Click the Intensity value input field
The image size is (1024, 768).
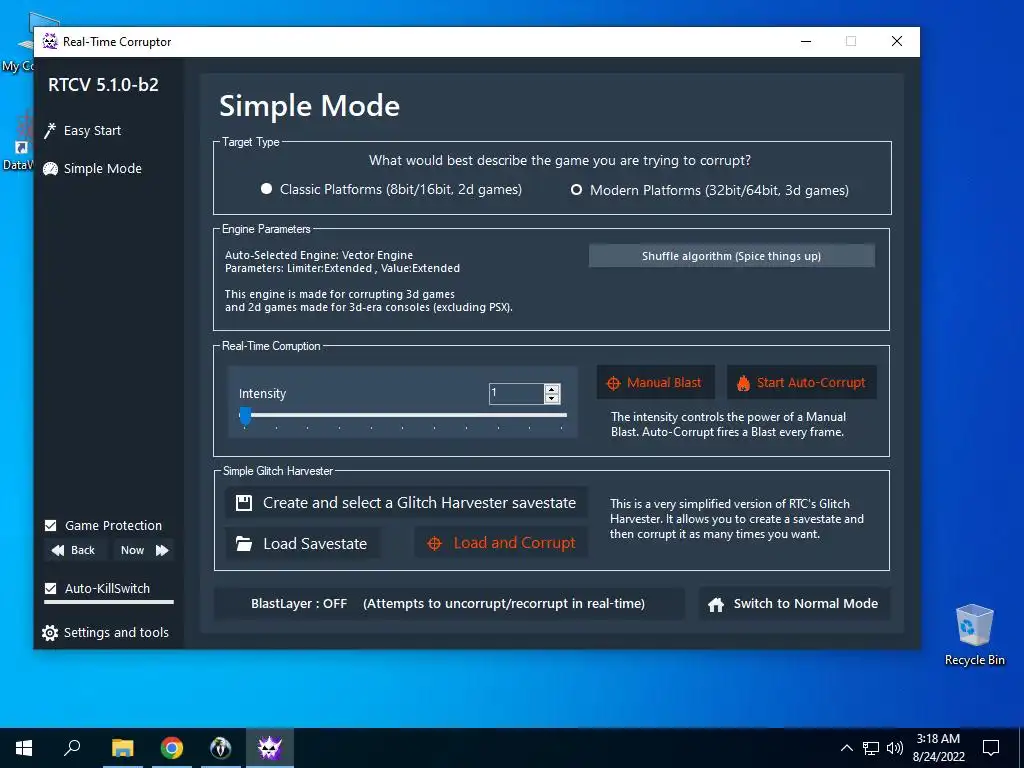(517, 394)
